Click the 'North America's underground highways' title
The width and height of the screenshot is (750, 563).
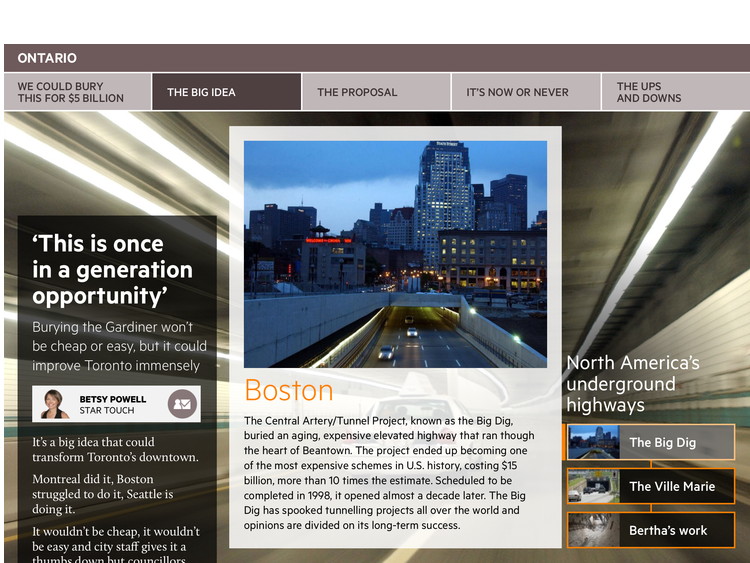633,384
